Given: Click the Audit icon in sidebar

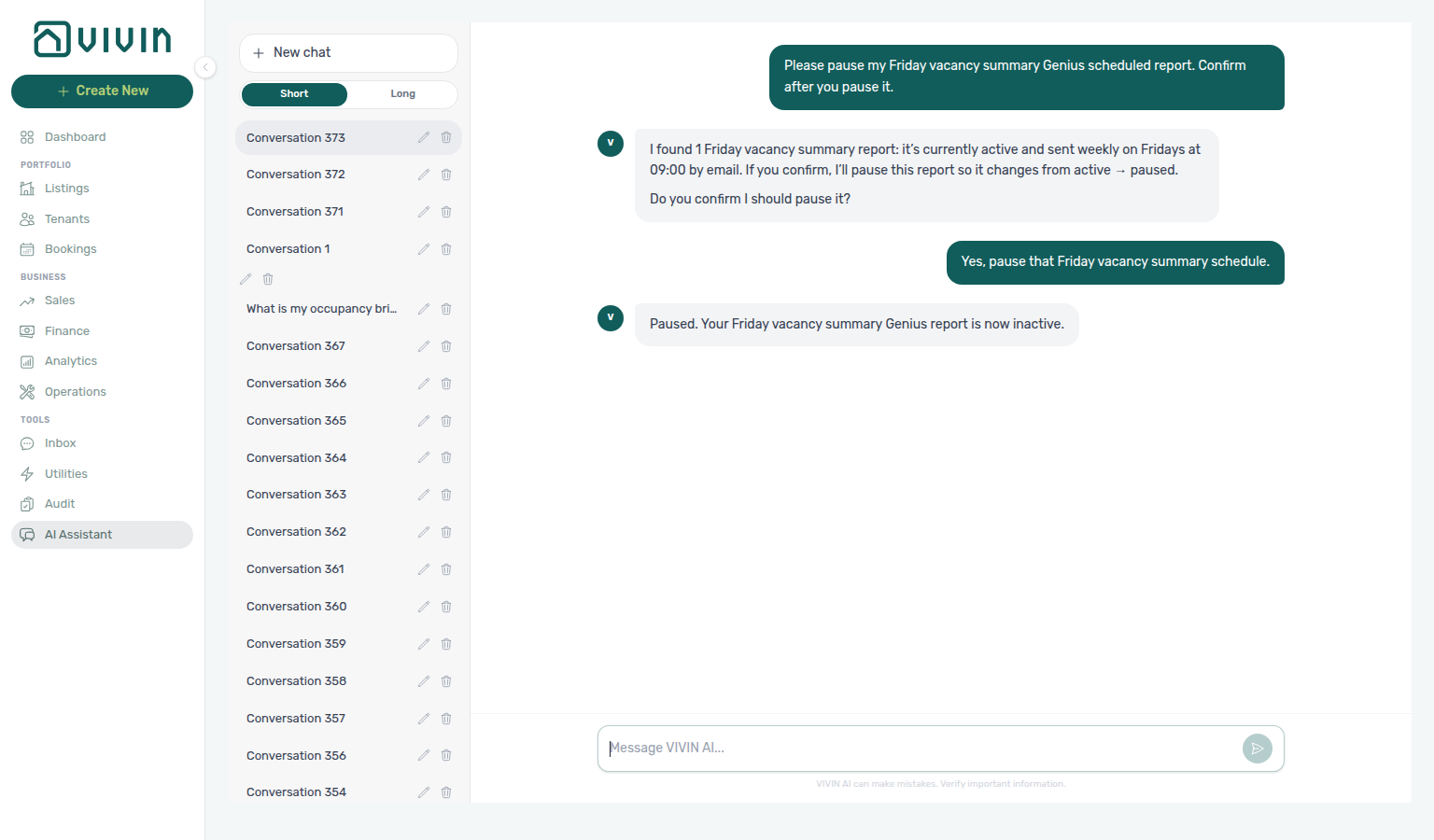Looking at the screenshot, I should pos(27,504).
